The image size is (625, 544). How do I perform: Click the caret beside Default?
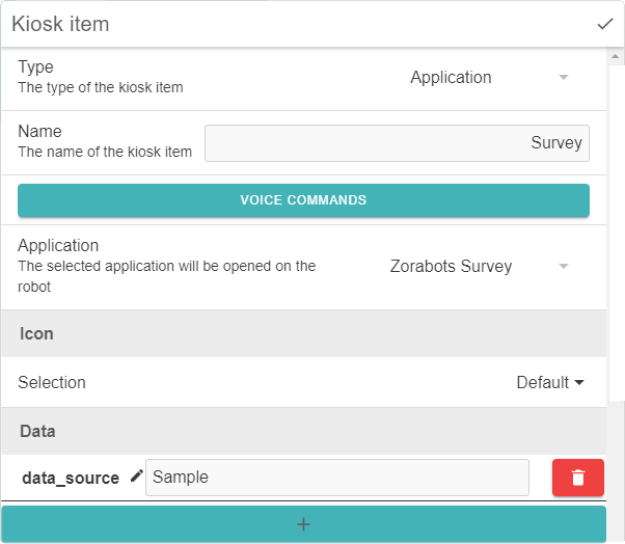point(579,383)
